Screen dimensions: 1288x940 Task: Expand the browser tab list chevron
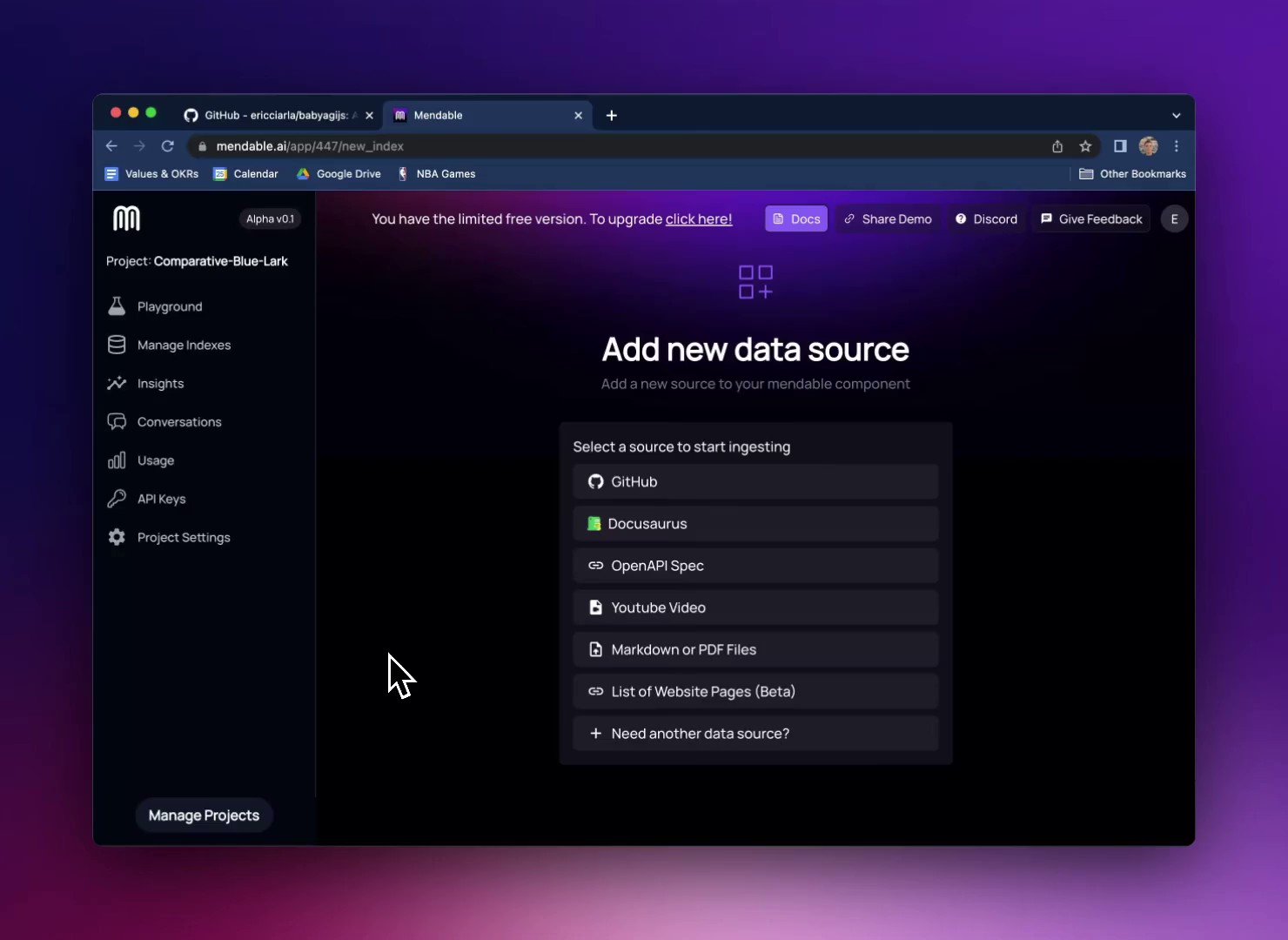pos(1176,114)
